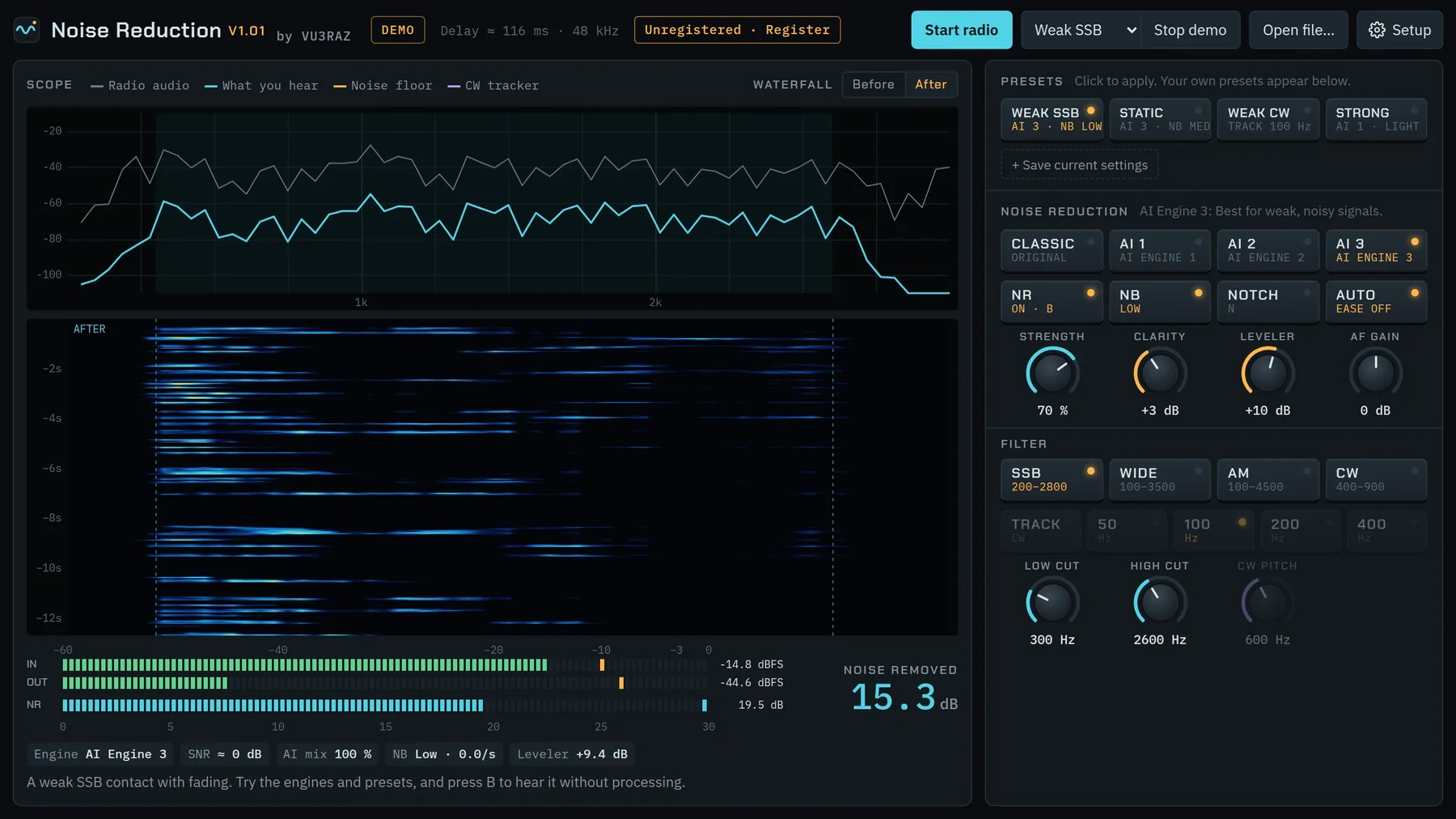The width and height of the screenshot is (1456, 819).
Task: Select the CLASSIC original engine
Action: 1052,250
